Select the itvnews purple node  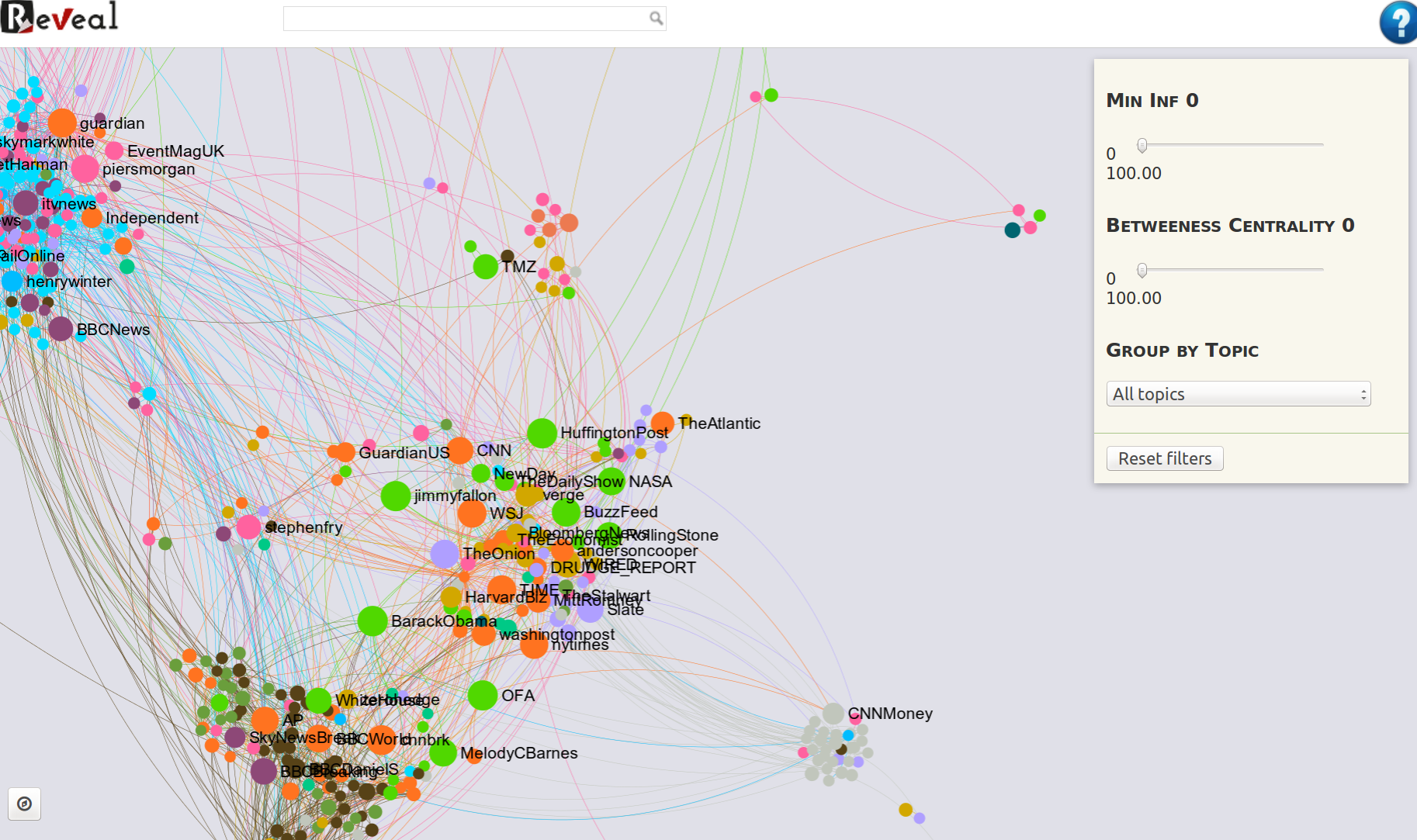26,203
